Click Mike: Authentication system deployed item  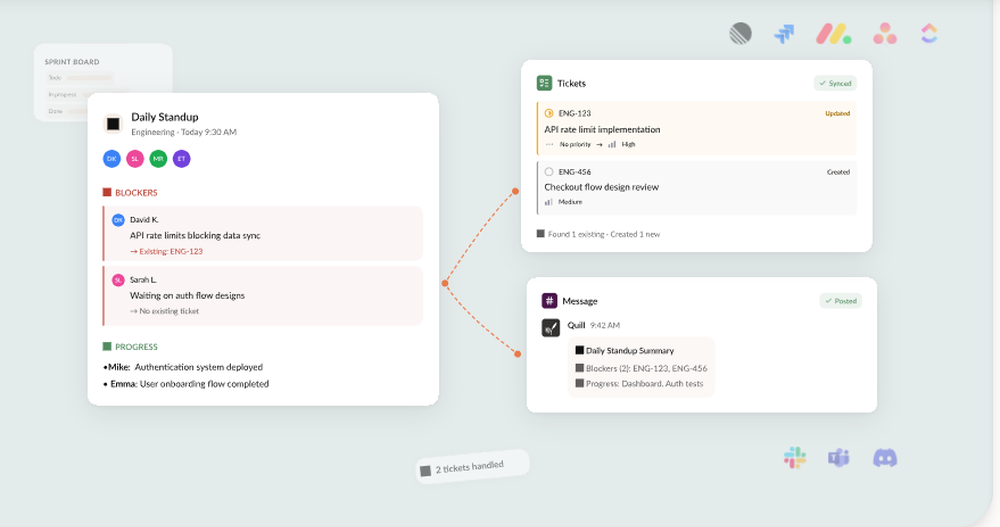click(183, 367)
